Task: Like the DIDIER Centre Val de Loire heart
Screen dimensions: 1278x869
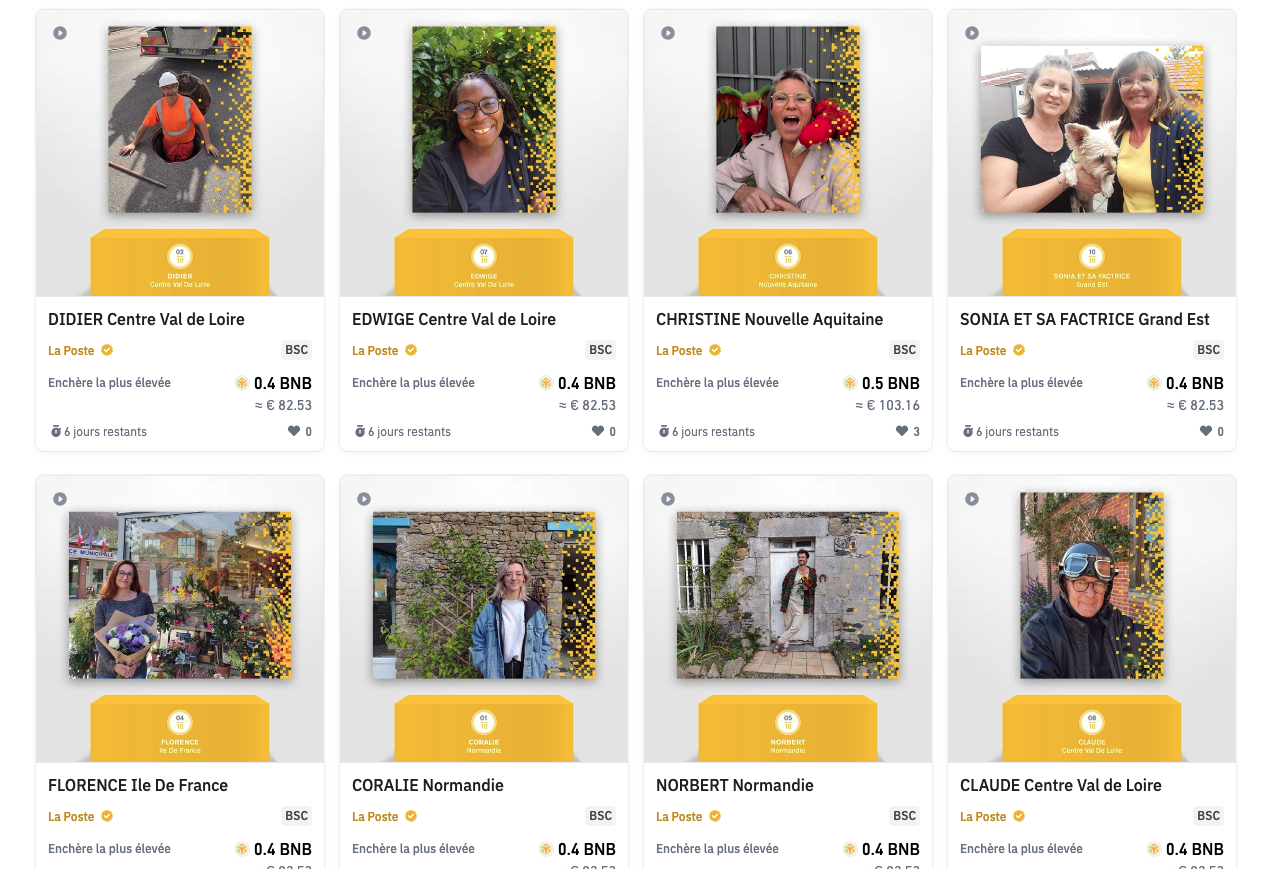Action: 294,431
